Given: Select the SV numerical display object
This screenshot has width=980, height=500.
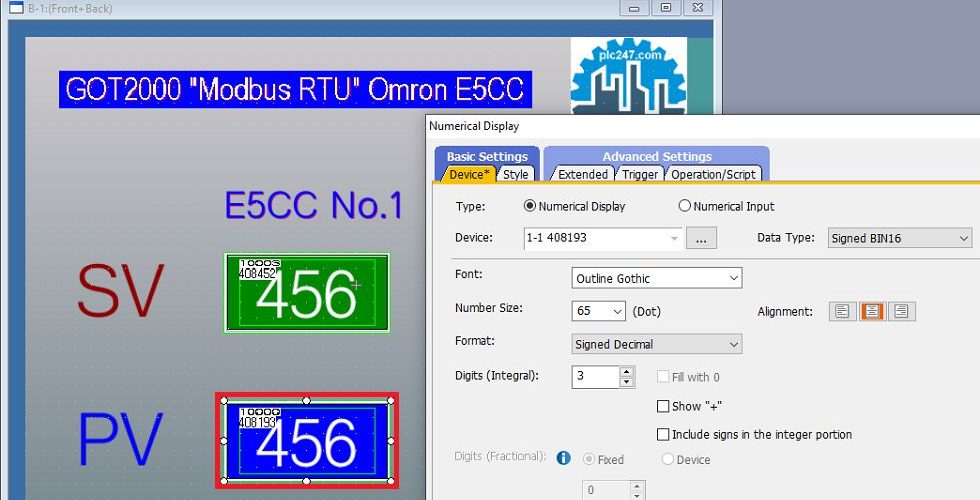Looking at the screenshot, I should [x=307, y=292].
